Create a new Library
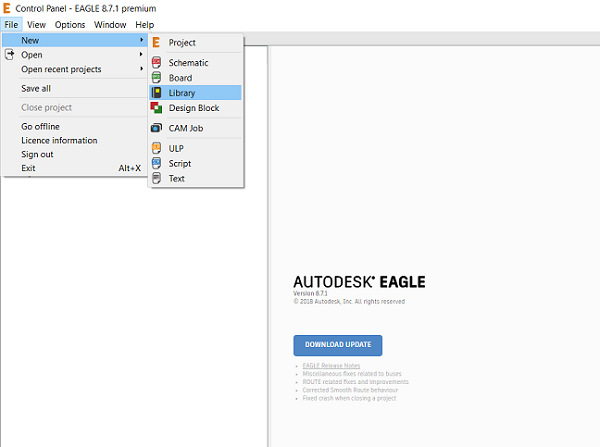The width and height of the screenshot is (600, 447). pyautogui.click(x=196, y=93)
